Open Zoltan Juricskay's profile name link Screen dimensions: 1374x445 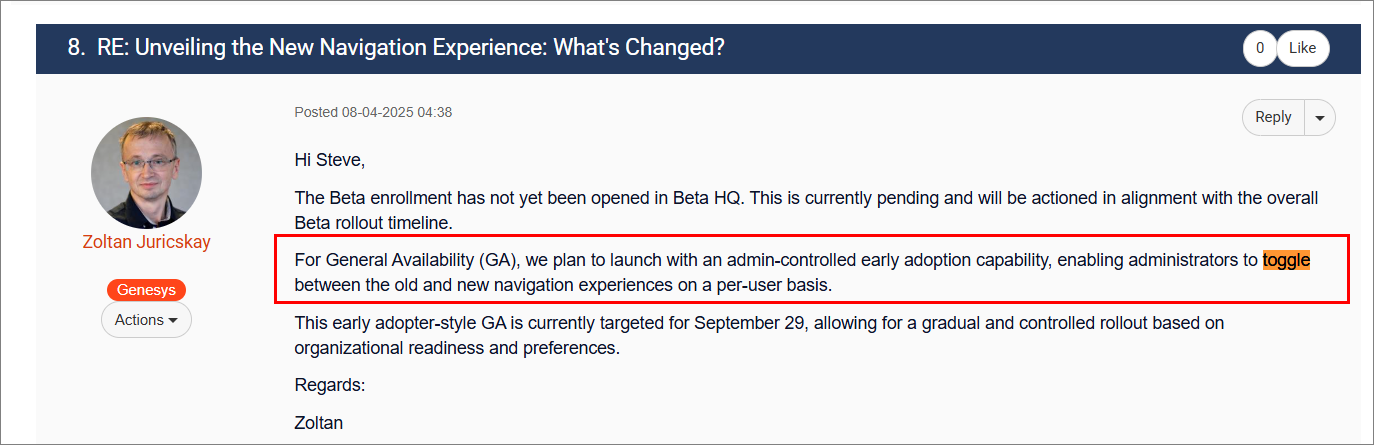coord(146,242)
